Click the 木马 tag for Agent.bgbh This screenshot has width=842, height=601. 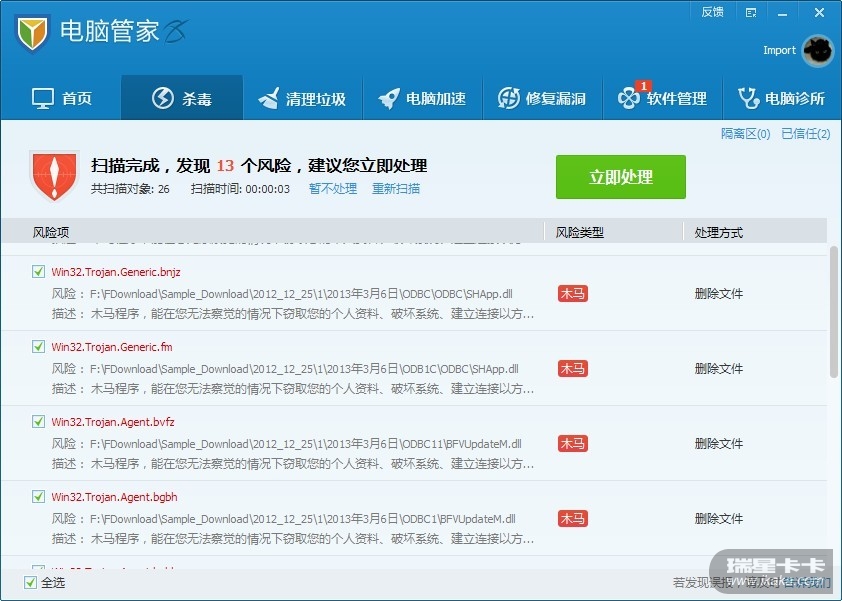[572, 519]
